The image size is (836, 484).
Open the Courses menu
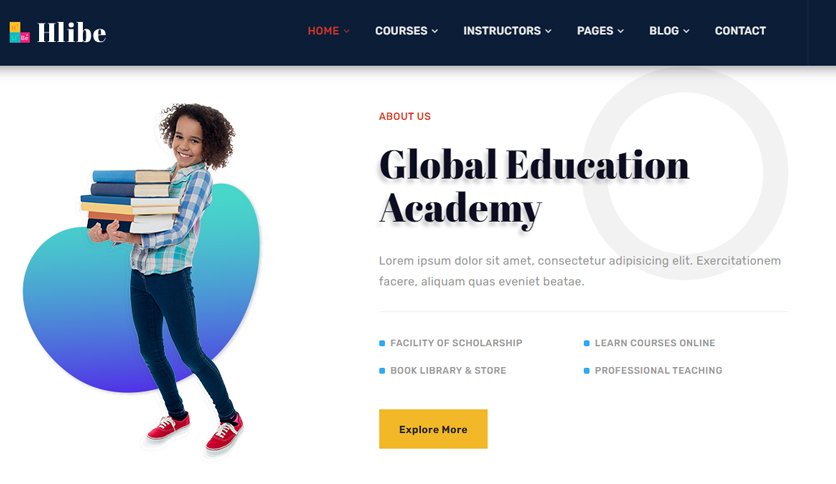click(401, 31)
